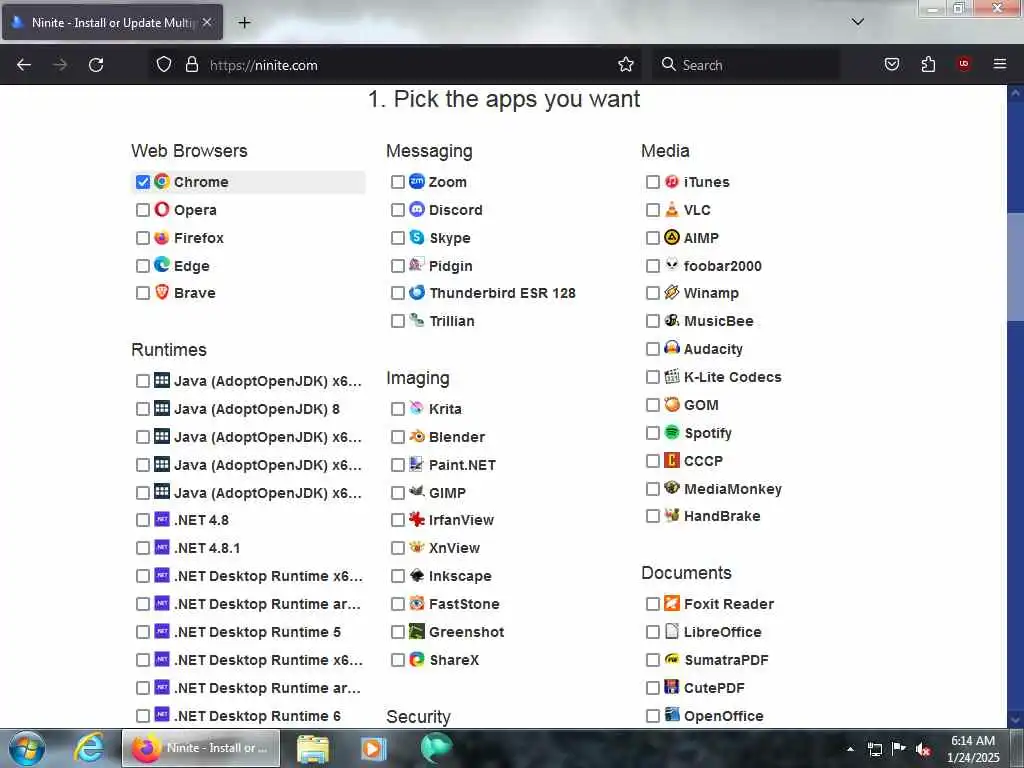Click the K-Lite Codecs label

732,377
